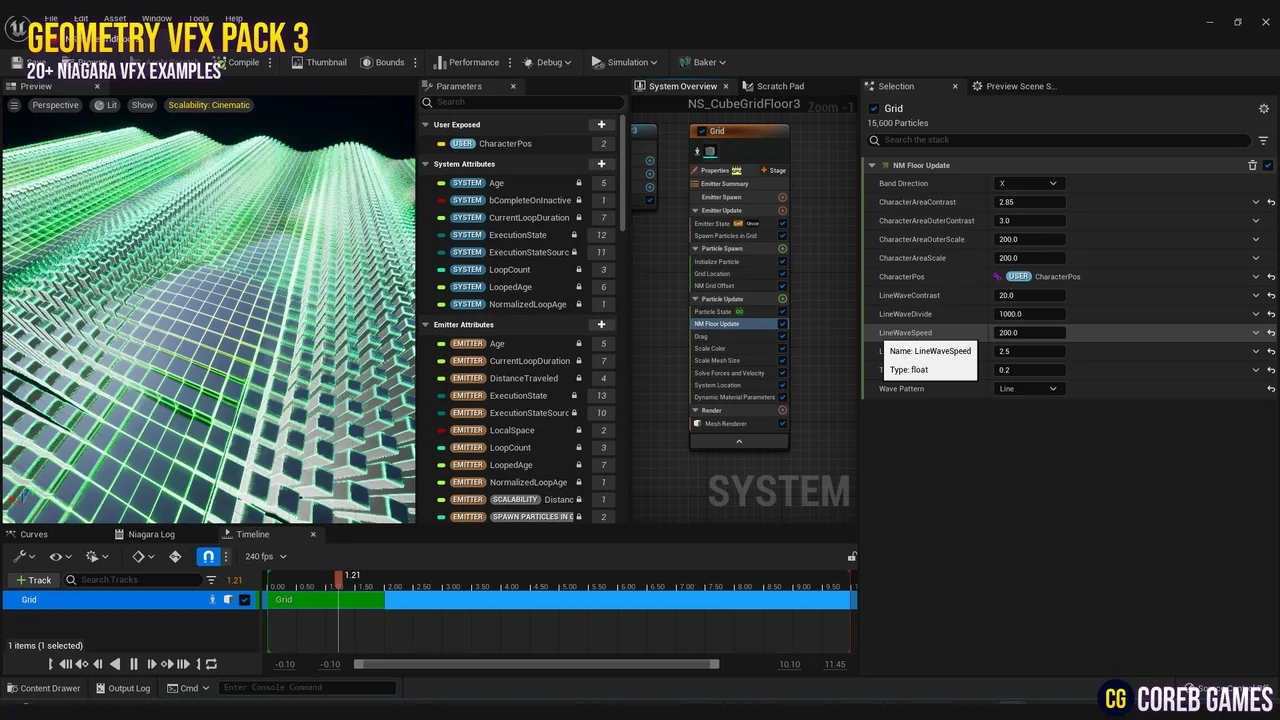Click the plus icon next to User Exposed
The height and width of the screenshot is (720, 1280).
(x=601, y=125)
